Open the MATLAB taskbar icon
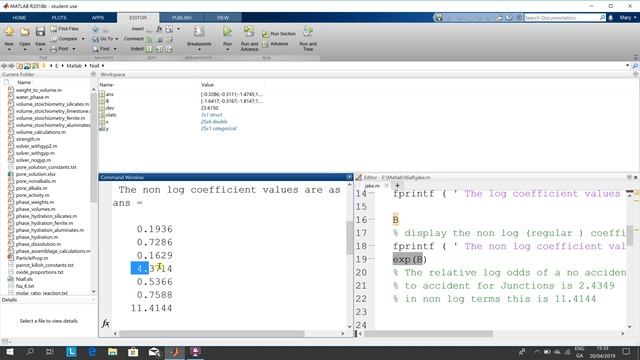 [175, 351]
